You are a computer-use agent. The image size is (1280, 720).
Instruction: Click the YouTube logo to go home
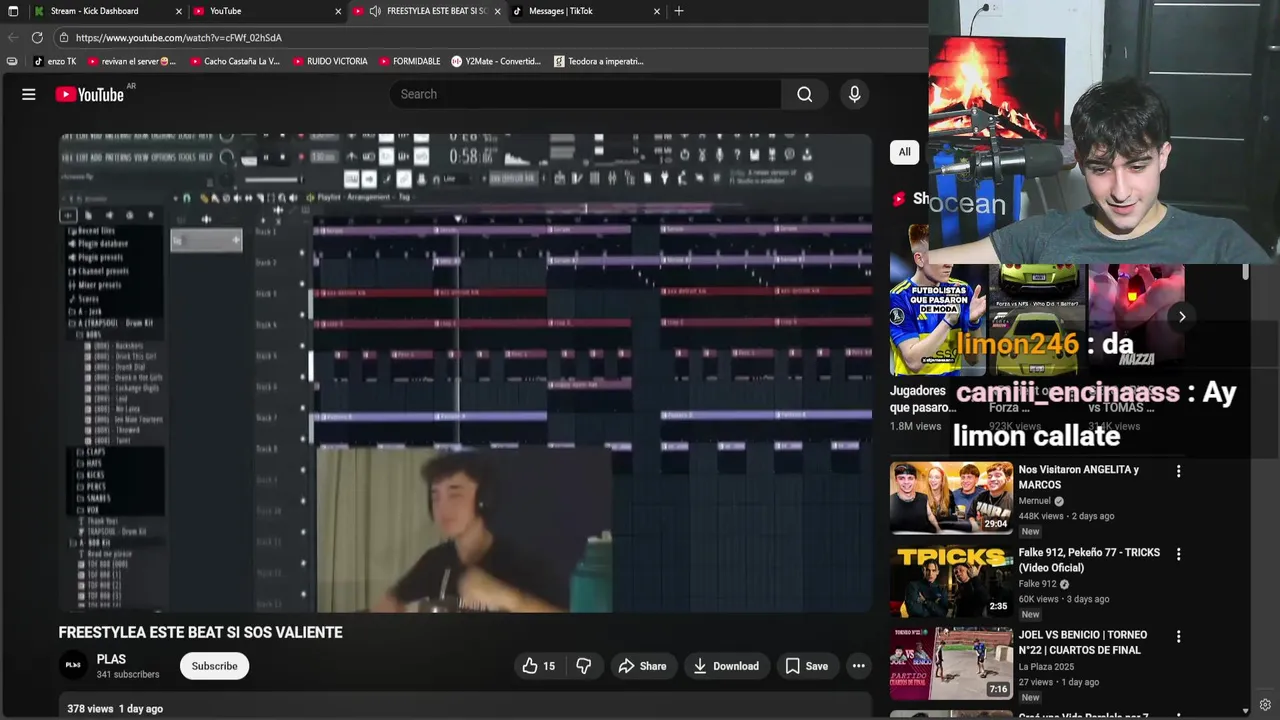[89, 94]
